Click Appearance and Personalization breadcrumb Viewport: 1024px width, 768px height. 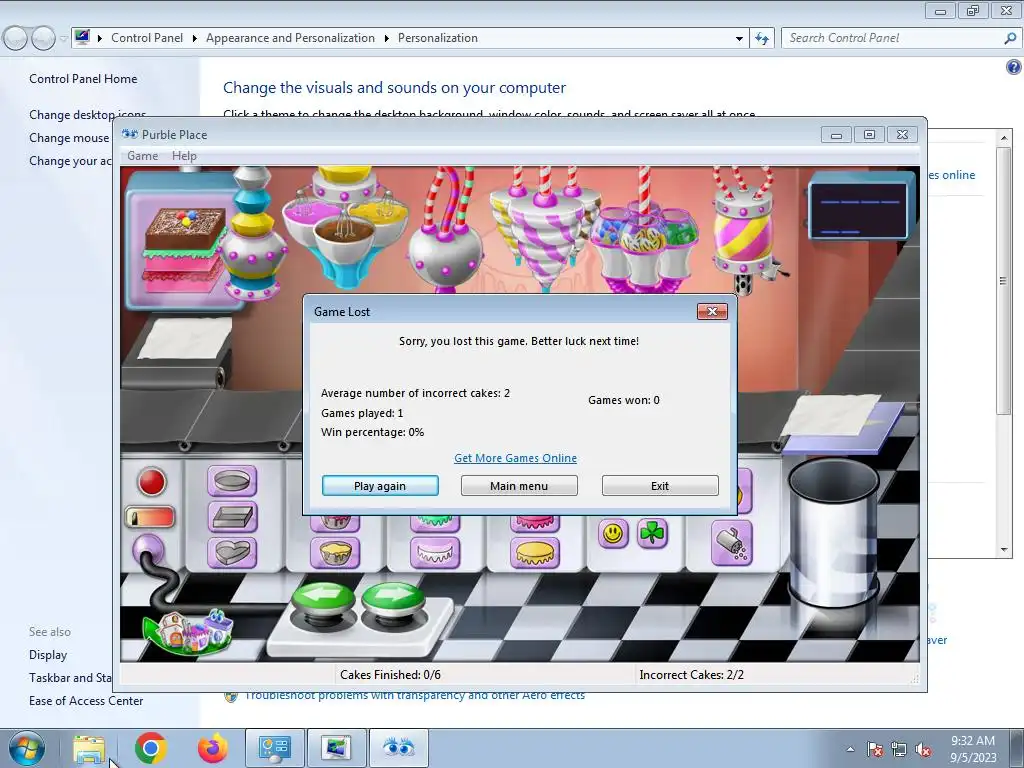point(290,38)
